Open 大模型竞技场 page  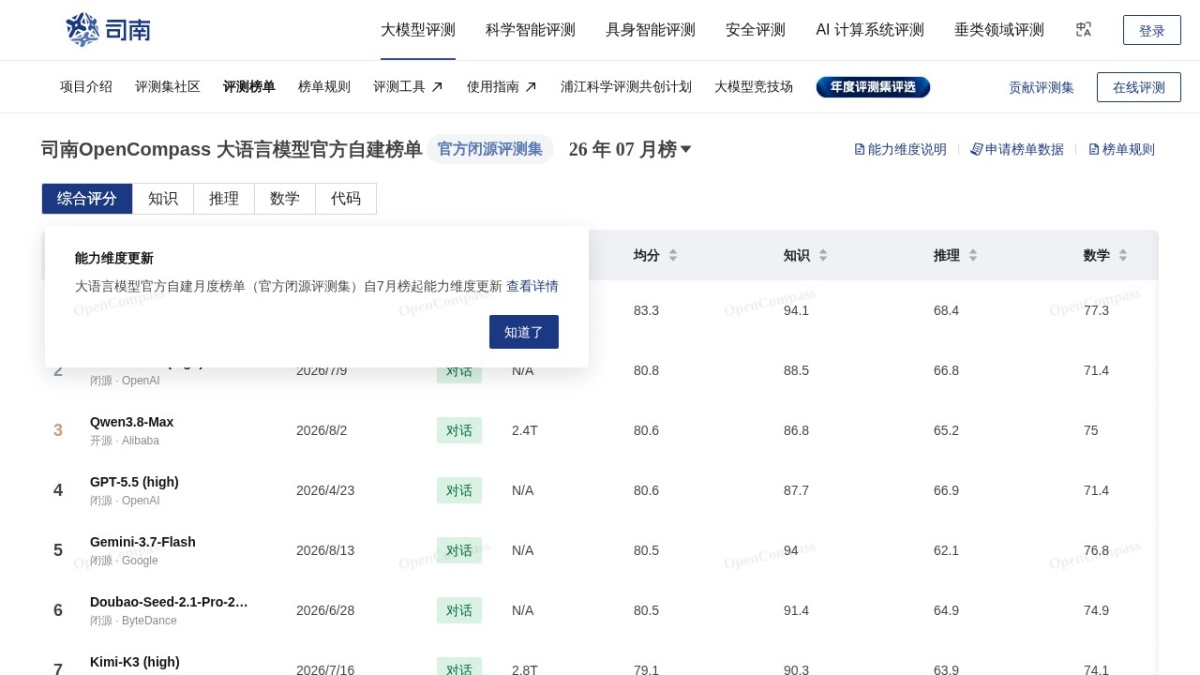[x=754, y=87]
